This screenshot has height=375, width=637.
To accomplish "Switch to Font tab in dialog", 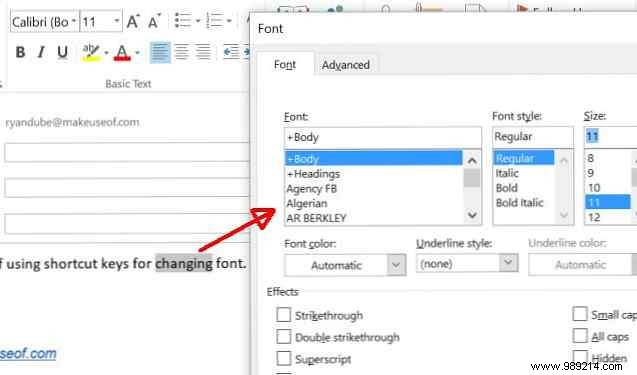I will click(x=285, y=65).
